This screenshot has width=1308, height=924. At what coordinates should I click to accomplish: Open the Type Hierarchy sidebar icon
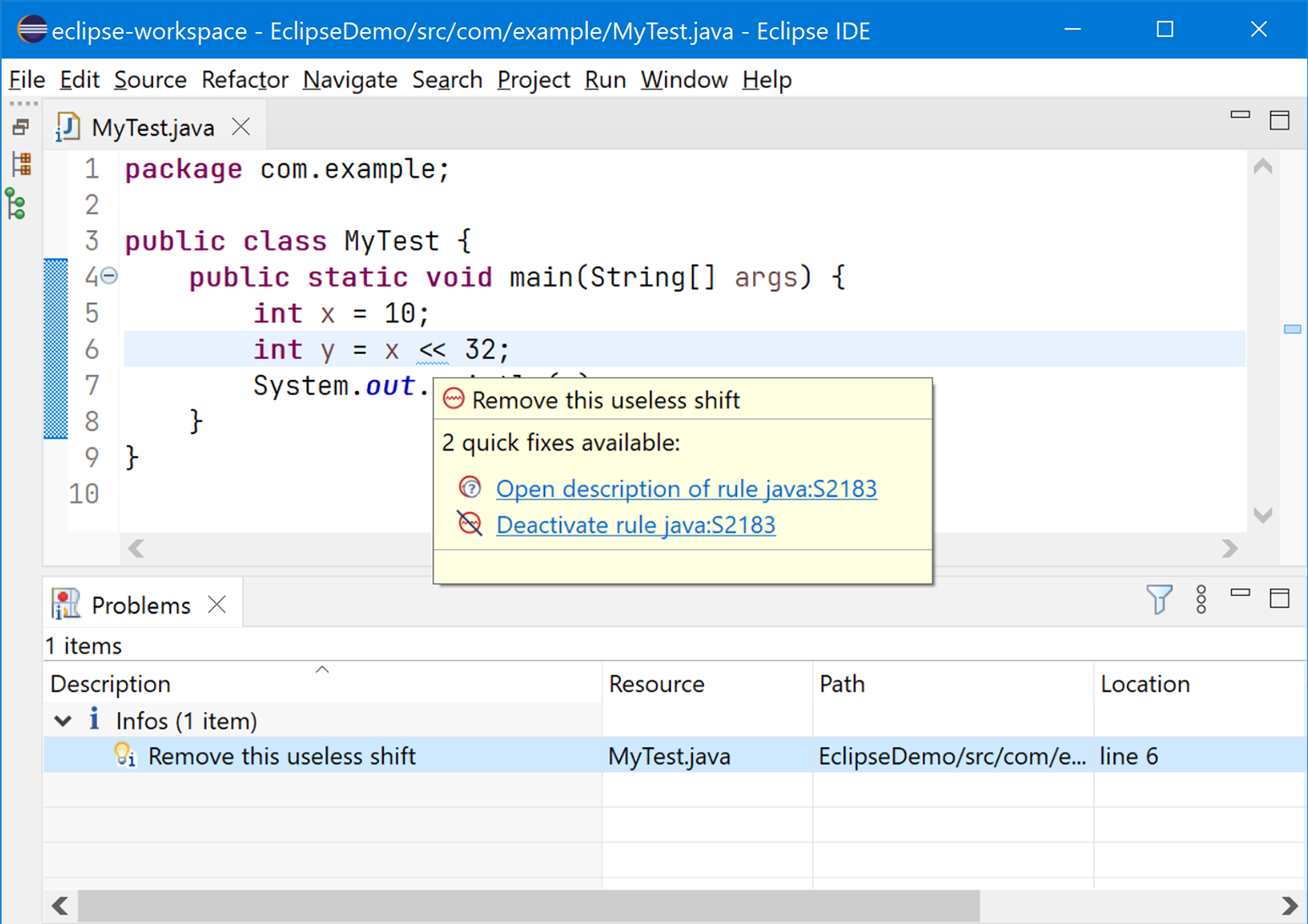pyautogui.click(x=16, y=204)
